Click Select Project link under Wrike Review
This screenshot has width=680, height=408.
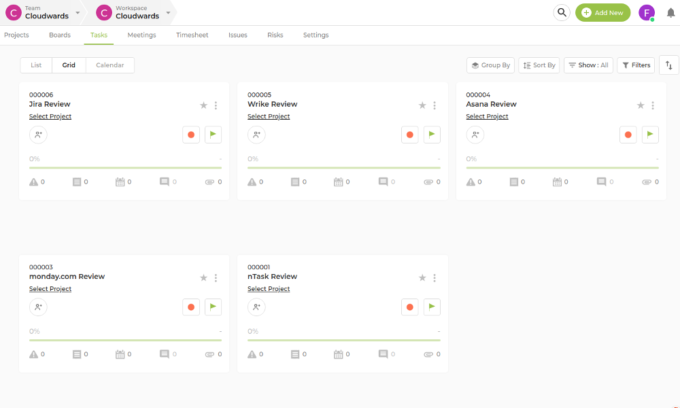268,117
